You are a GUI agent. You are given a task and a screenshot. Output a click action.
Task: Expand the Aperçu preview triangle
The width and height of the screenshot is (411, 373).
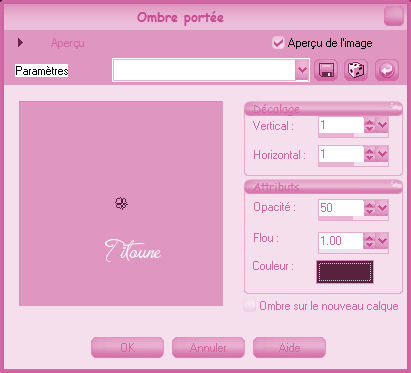coord(20,43)
